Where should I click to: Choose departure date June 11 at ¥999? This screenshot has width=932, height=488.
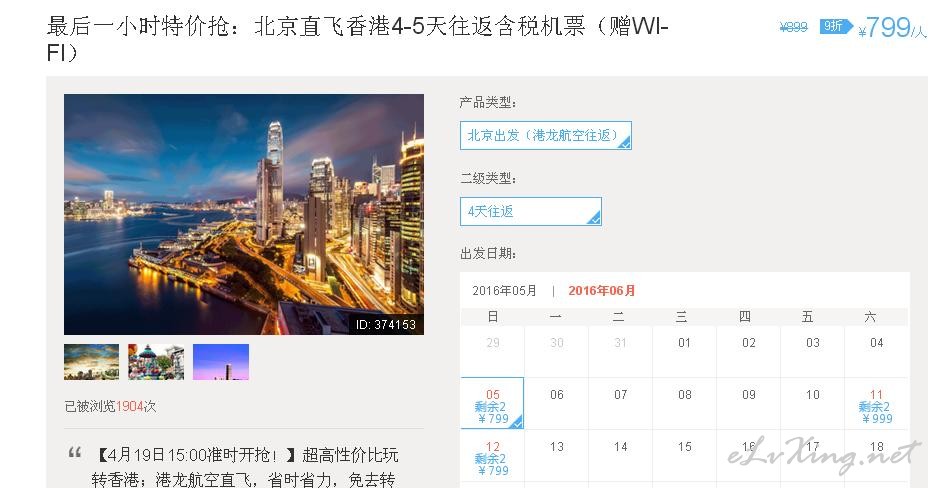[x=876, y=403]
